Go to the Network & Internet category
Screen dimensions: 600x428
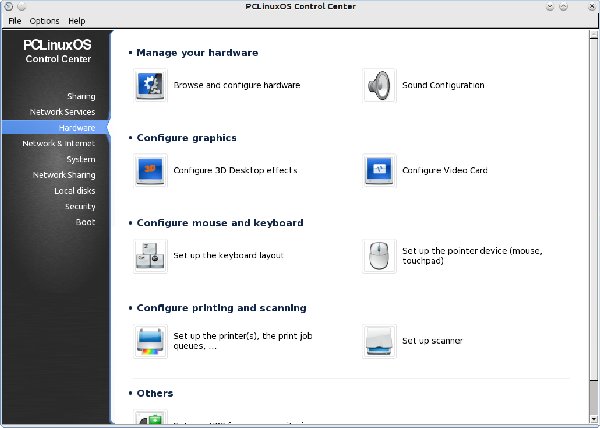59,143
